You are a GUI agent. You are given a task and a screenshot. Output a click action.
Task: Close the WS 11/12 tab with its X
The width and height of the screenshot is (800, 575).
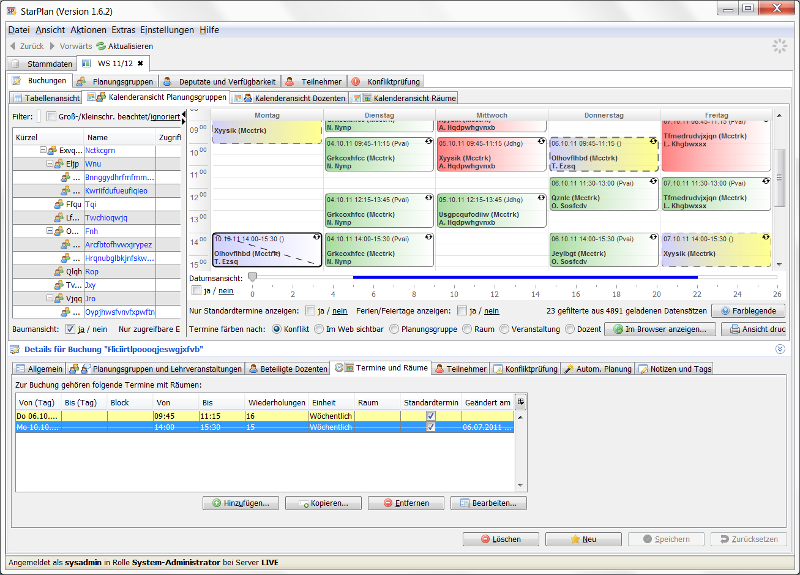coord(140,63)
